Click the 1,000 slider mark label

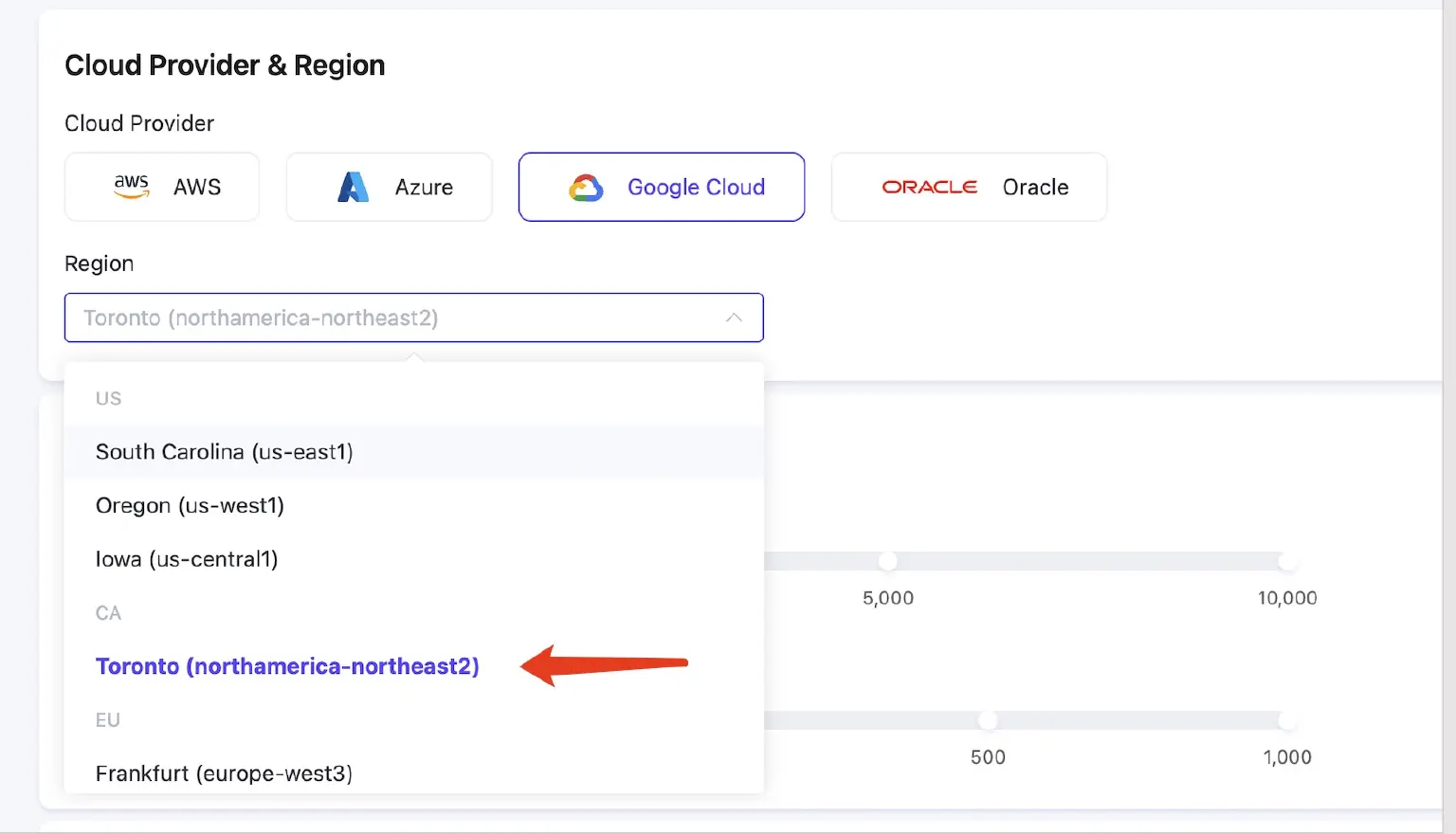tap(1286, 757)
